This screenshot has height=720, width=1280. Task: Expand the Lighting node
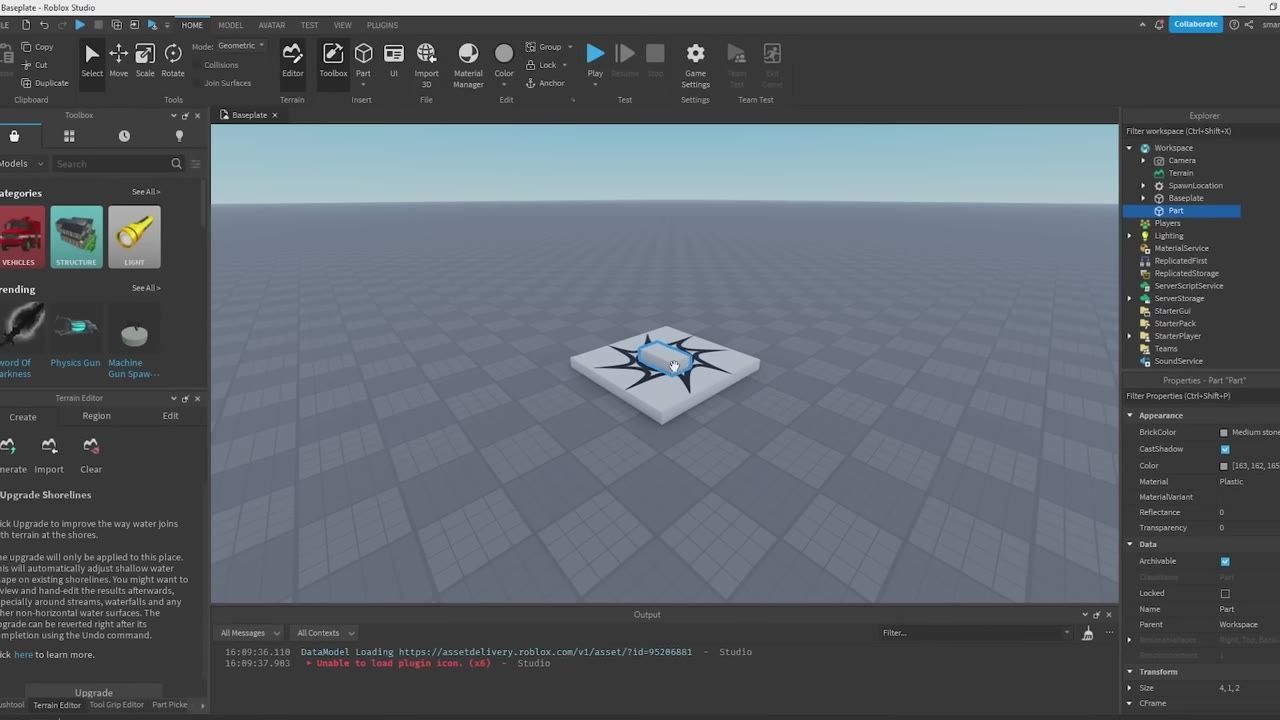click(1130, 236)
